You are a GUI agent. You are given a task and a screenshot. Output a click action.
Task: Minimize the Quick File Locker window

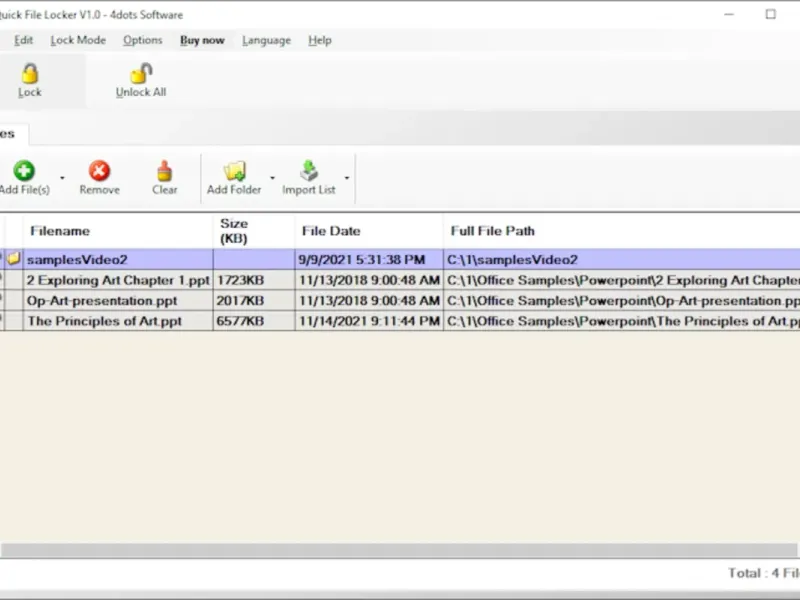point(729,14)
